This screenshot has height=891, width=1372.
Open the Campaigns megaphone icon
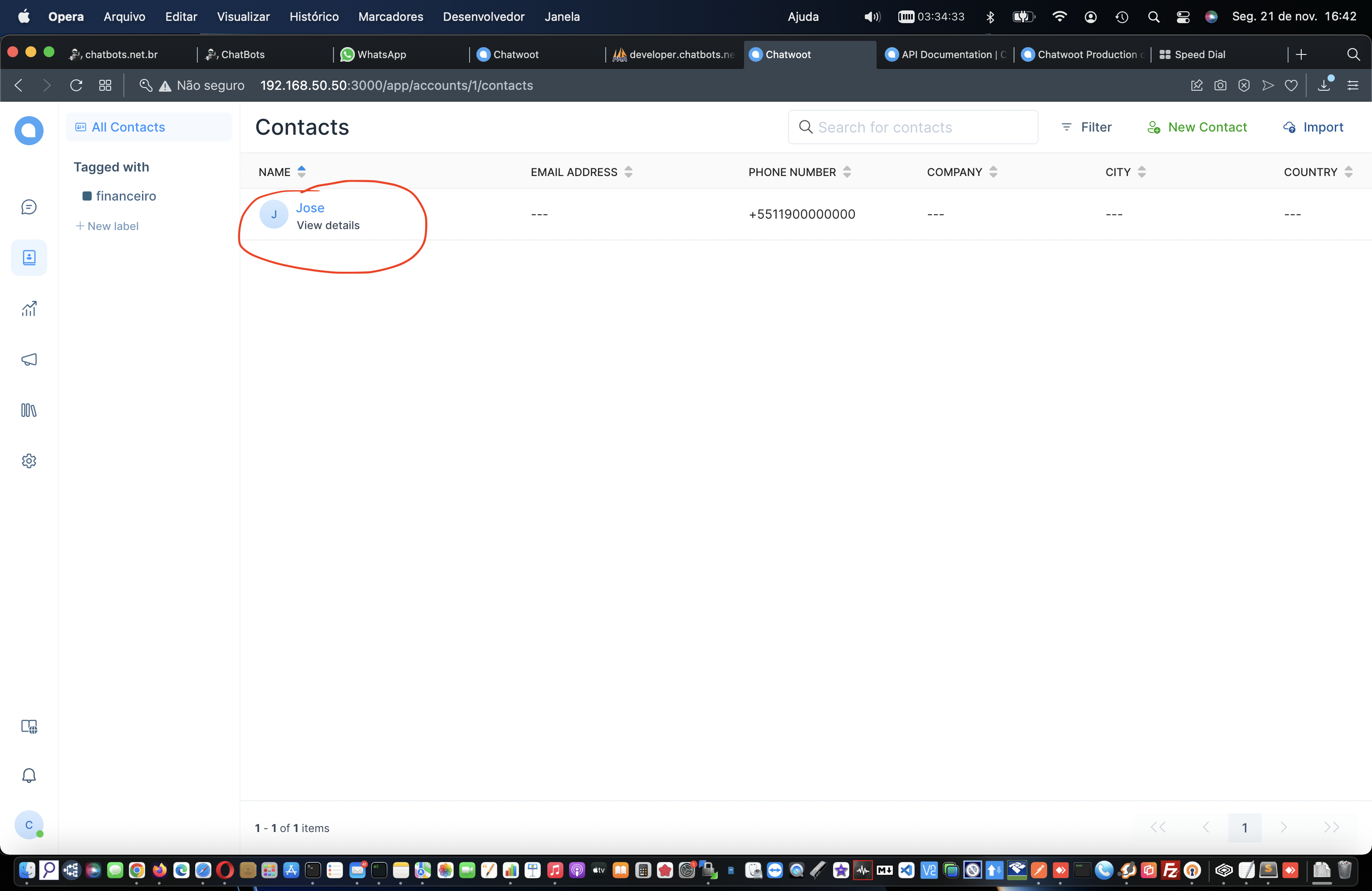[29, 360]
